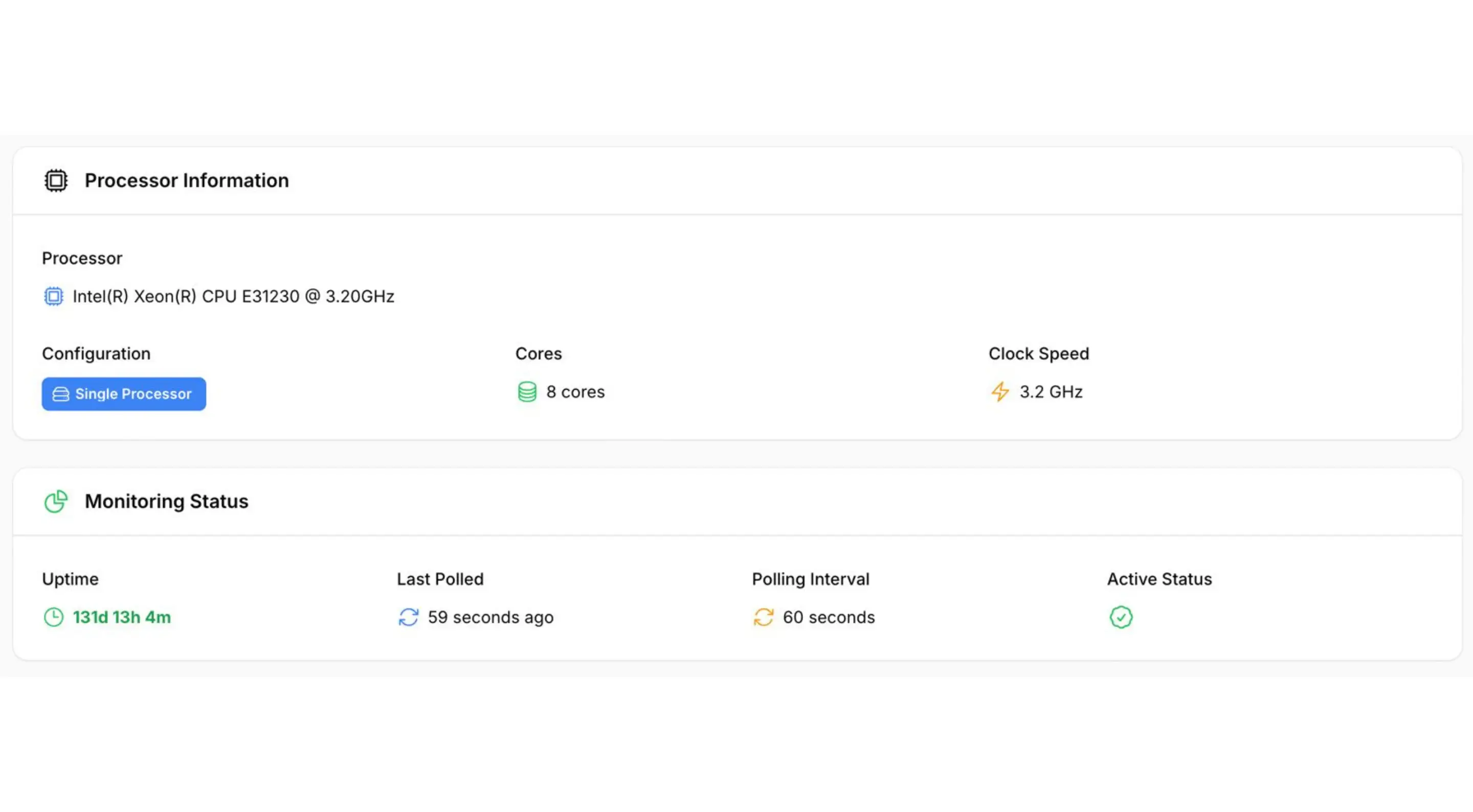Select the Monitoring Status section header
1473x812 pixels.
click(166, 502)
